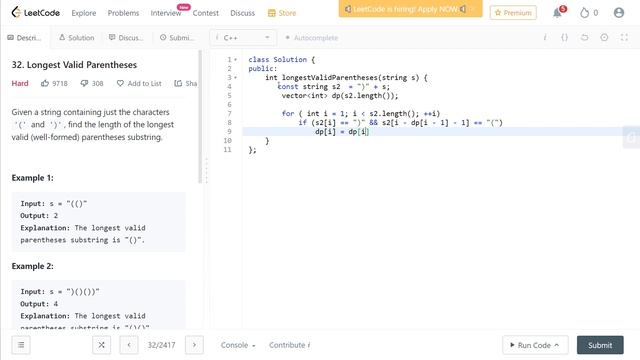The width and height of the screenshot is (640, 360).
Task: Open the C++ language dropdown
Action: [x=243, y=38]
